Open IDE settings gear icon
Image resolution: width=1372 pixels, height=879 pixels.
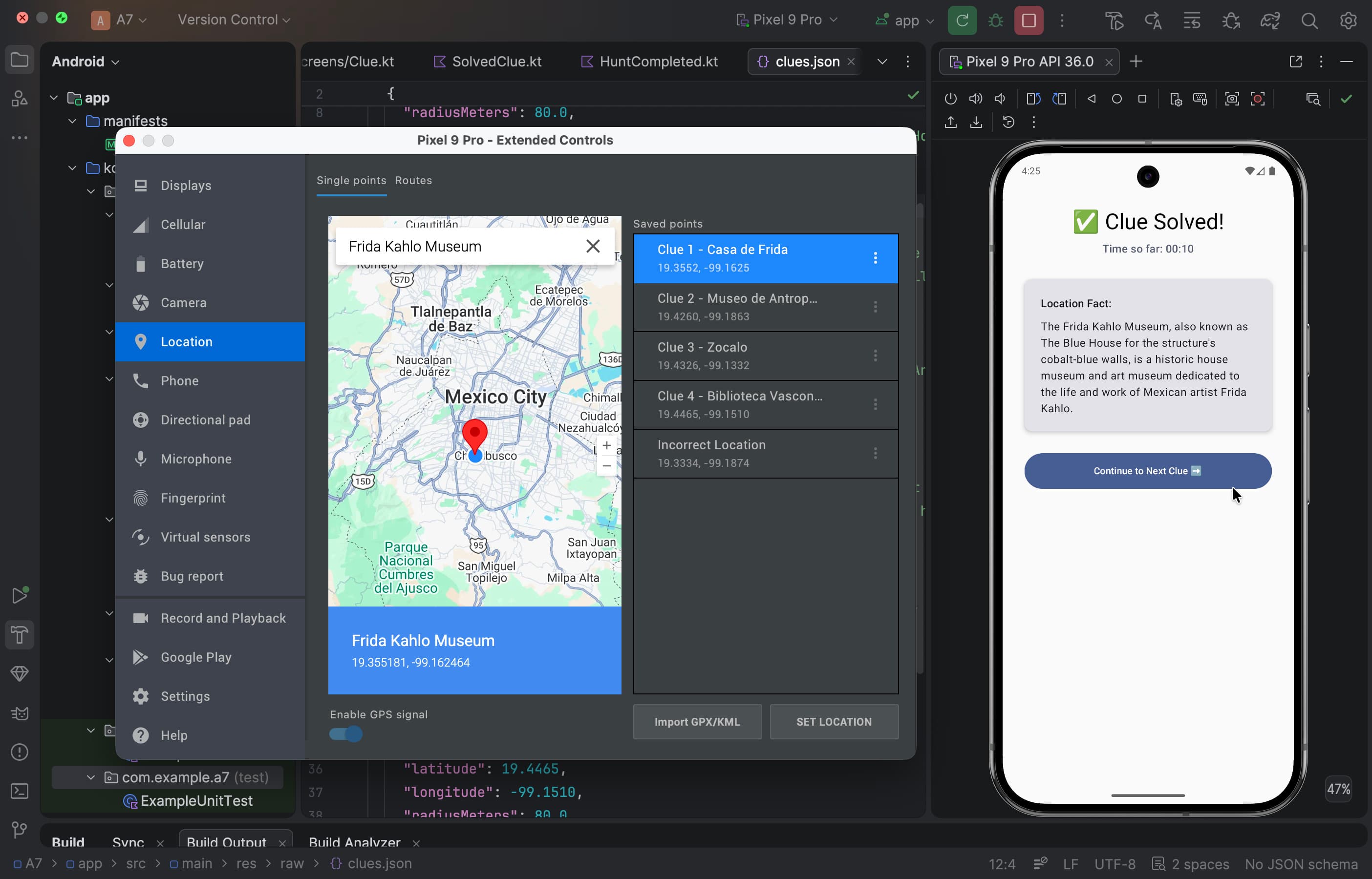(1348, 21)
